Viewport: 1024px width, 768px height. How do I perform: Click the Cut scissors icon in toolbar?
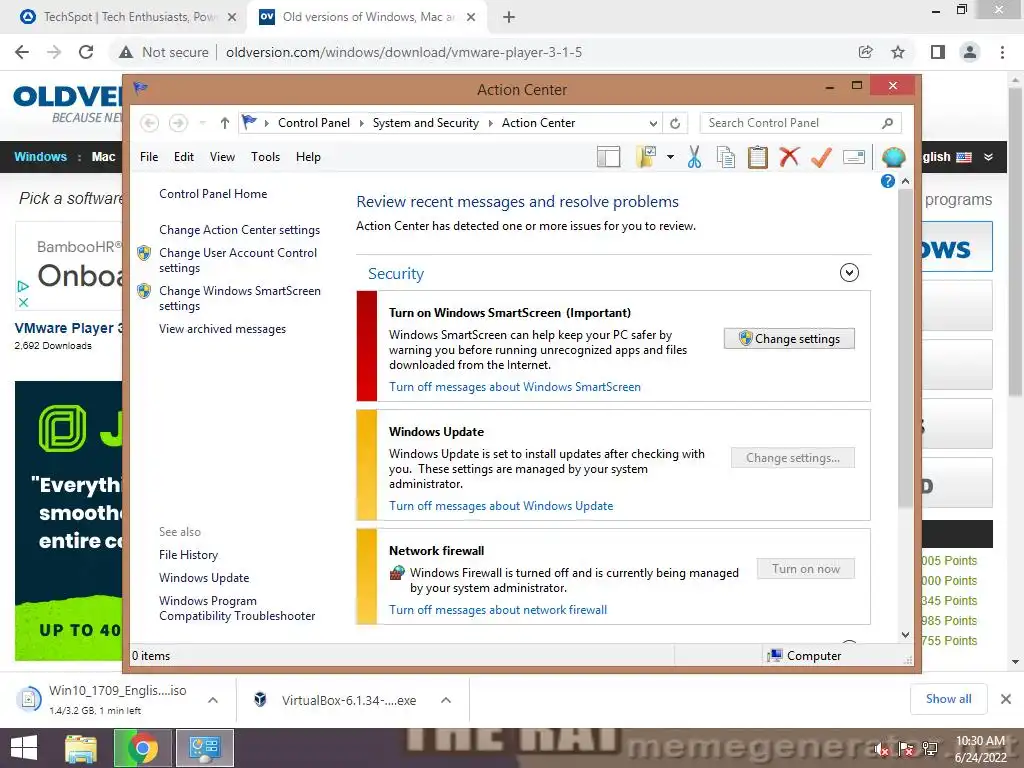tap(694, 157)
